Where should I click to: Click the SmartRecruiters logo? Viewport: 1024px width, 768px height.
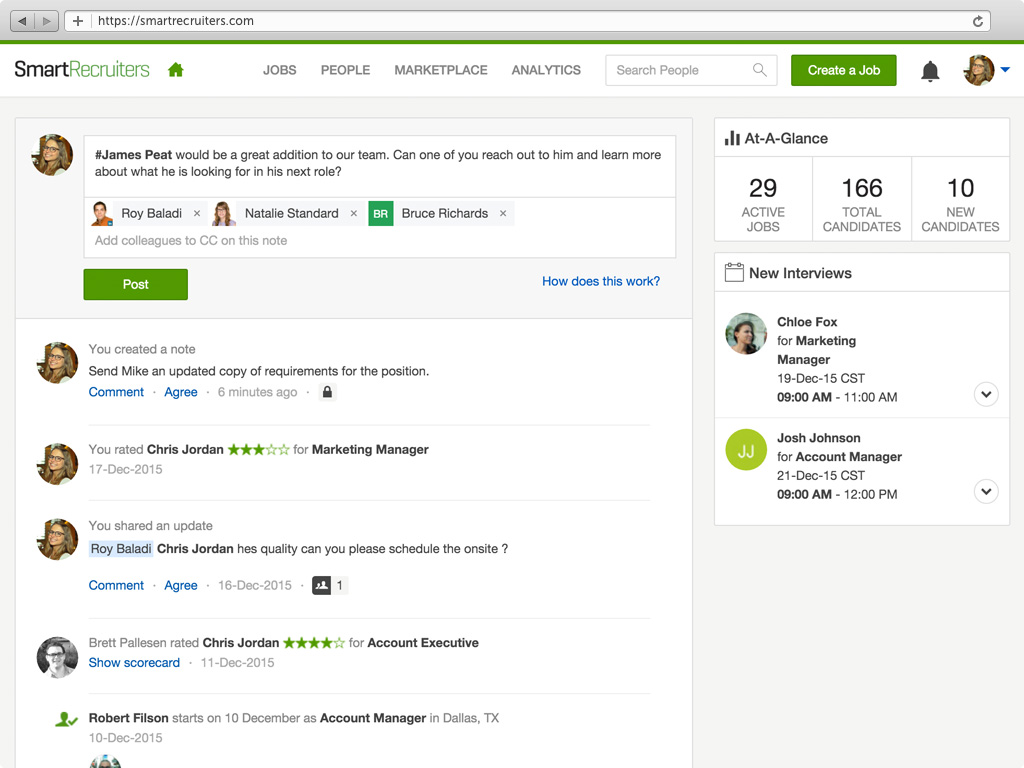tap(82, 69)
